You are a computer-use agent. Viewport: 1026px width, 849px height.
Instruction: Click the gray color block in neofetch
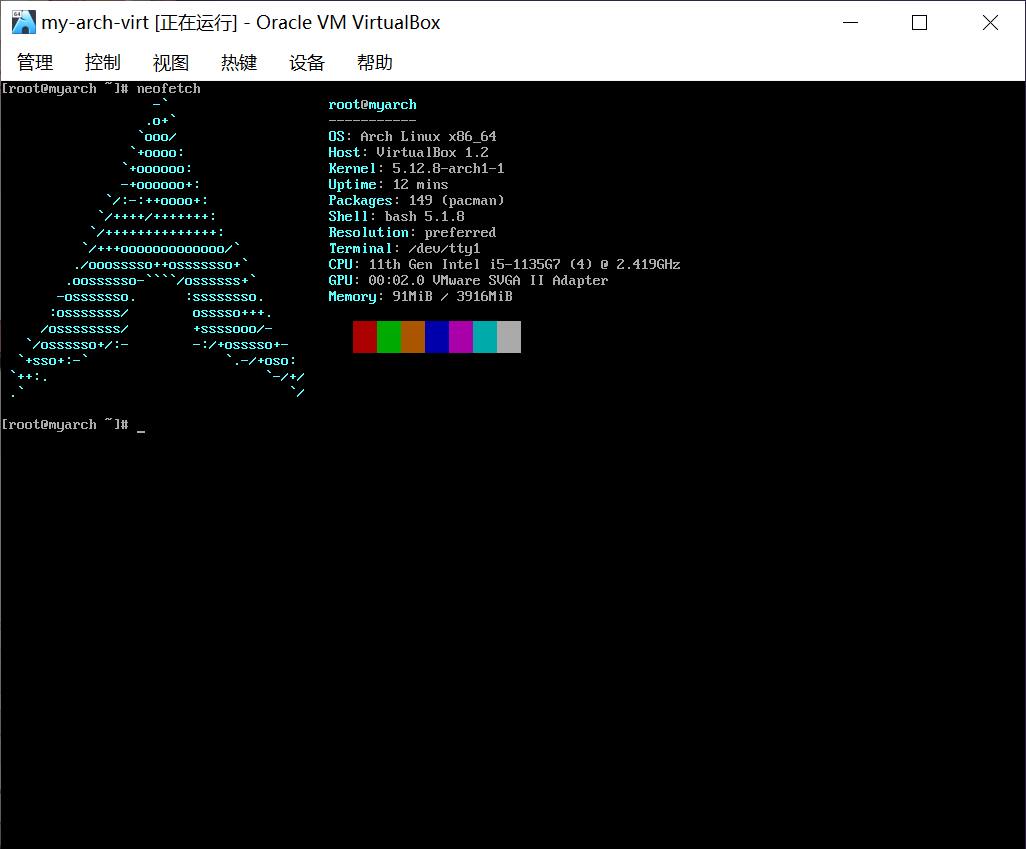tap(509, 337)
